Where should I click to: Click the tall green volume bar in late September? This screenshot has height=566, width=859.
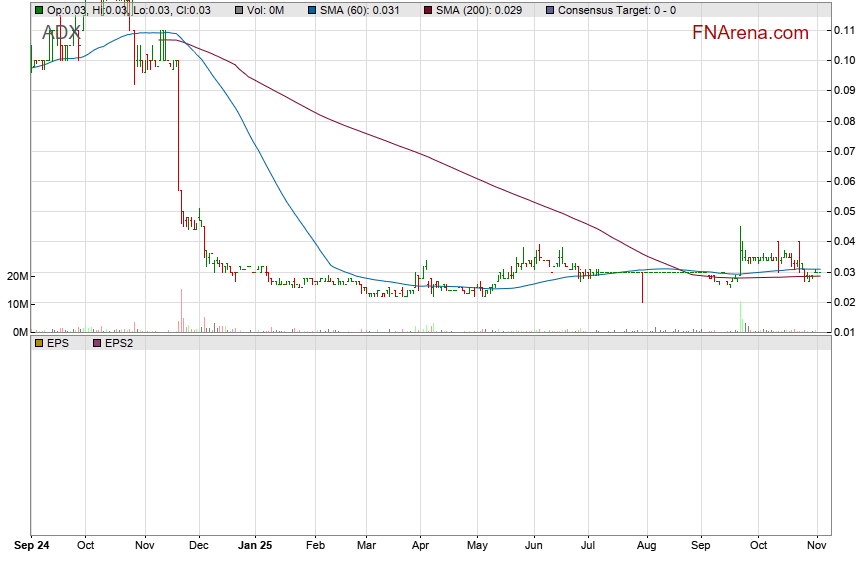(740, 316)
